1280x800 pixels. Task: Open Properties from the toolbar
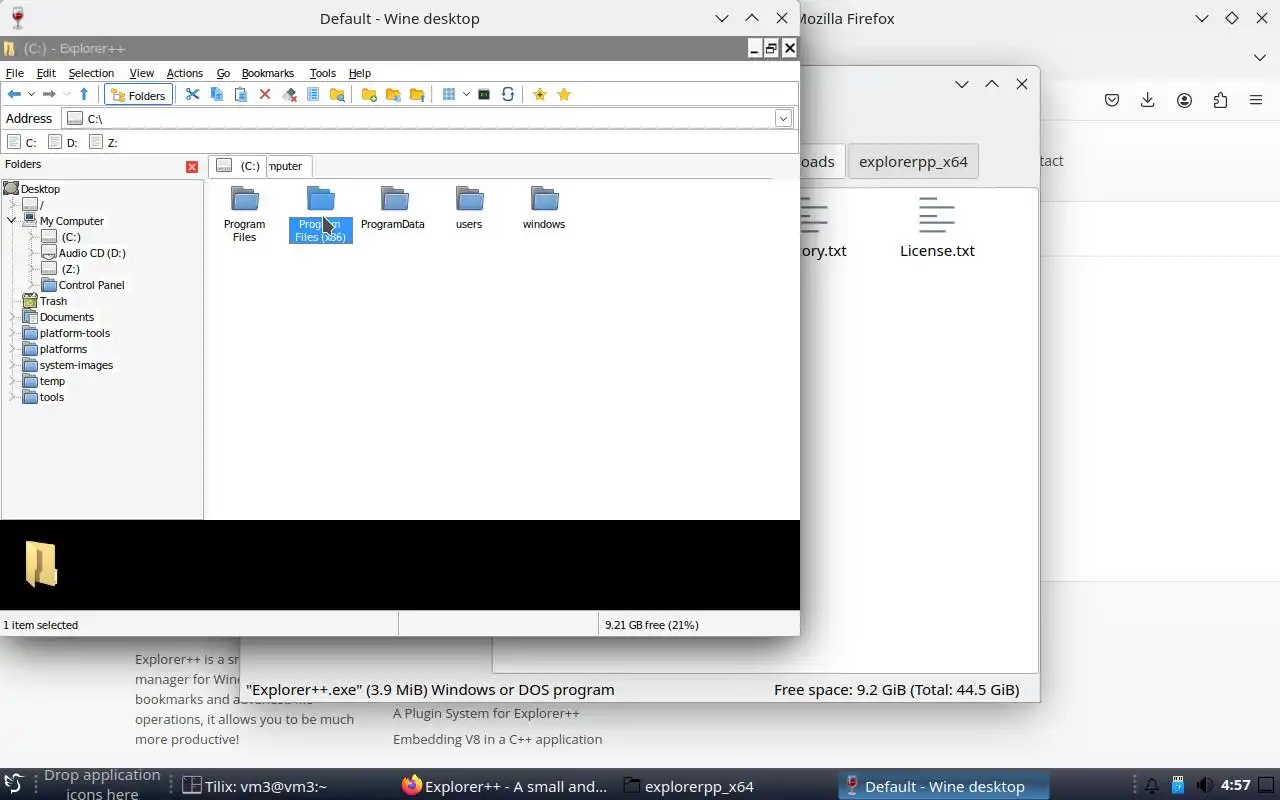coord(313,94)
